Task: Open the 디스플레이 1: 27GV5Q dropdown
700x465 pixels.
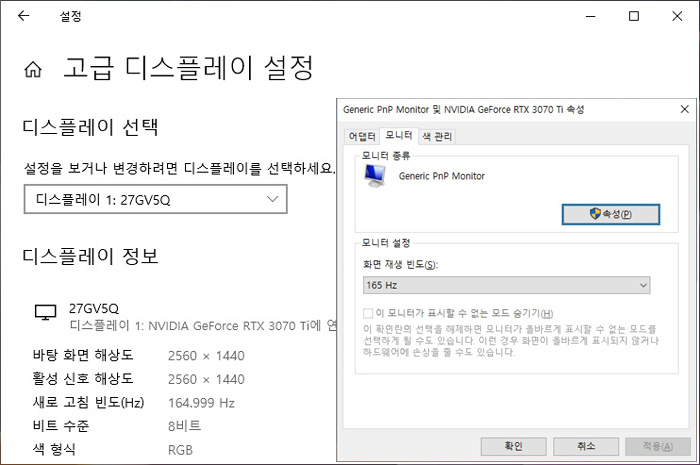Action: click(155, 199)
